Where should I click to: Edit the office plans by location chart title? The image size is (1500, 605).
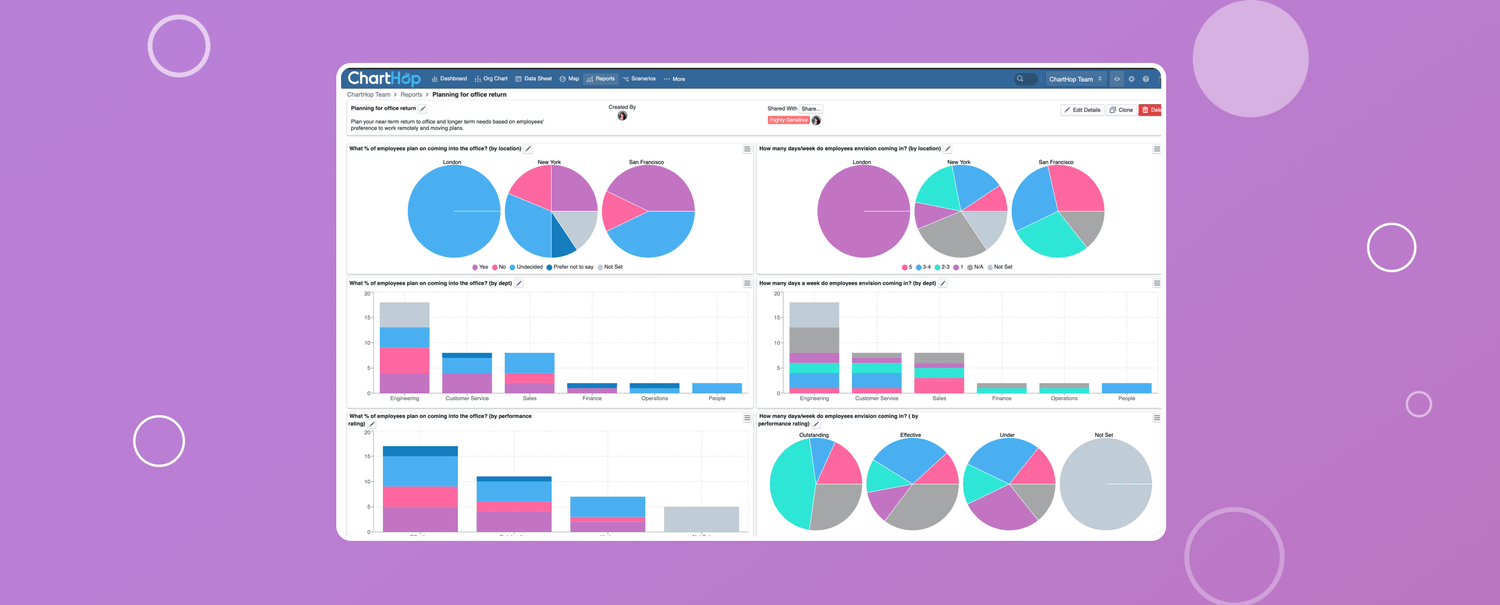529,149
